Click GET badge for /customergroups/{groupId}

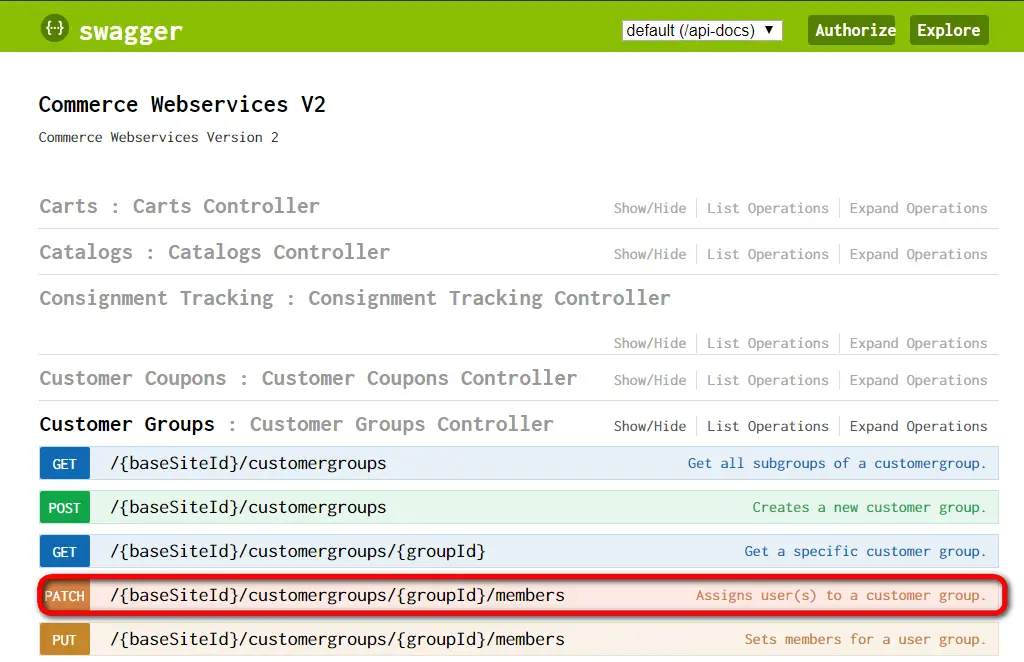(x=65, y=552)
